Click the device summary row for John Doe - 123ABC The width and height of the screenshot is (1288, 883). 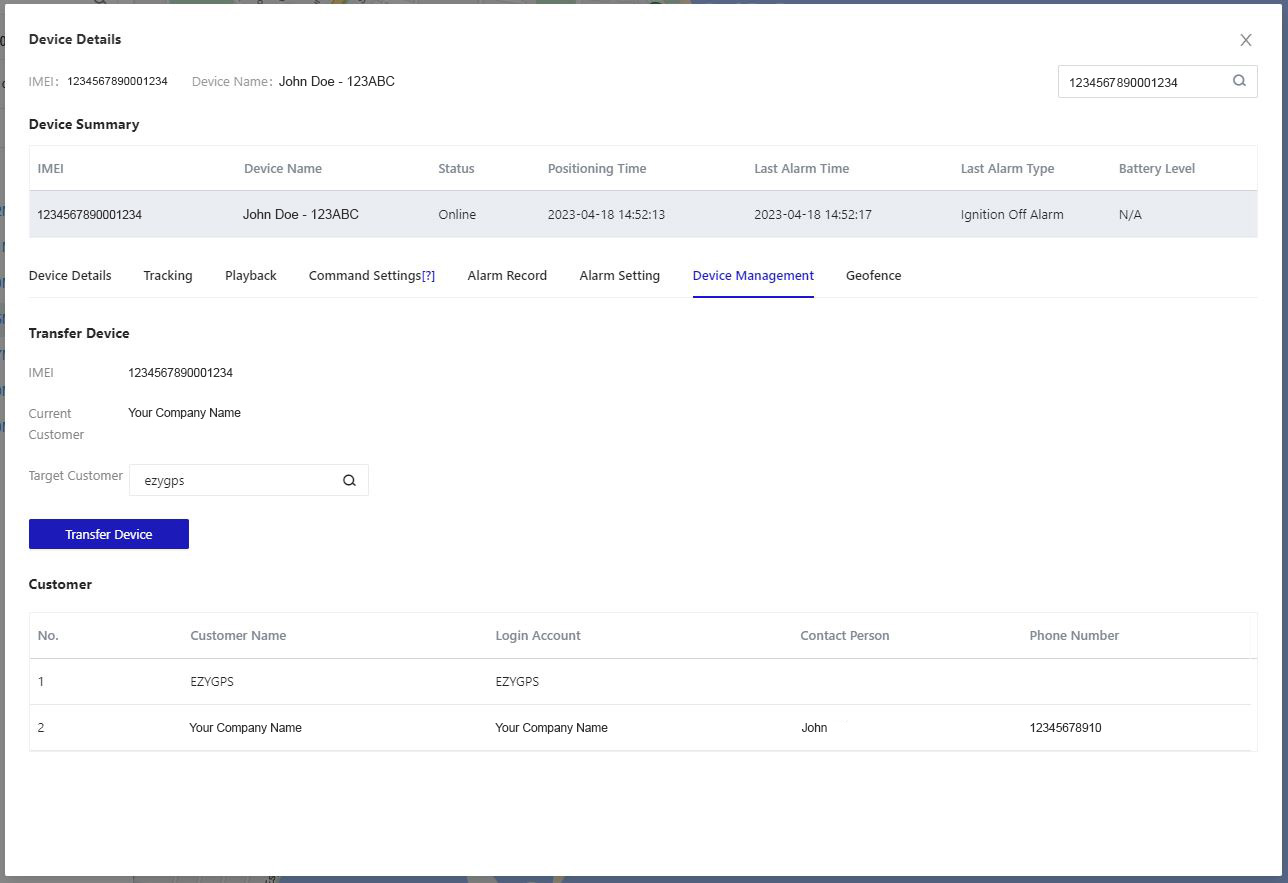coord(642,214)
